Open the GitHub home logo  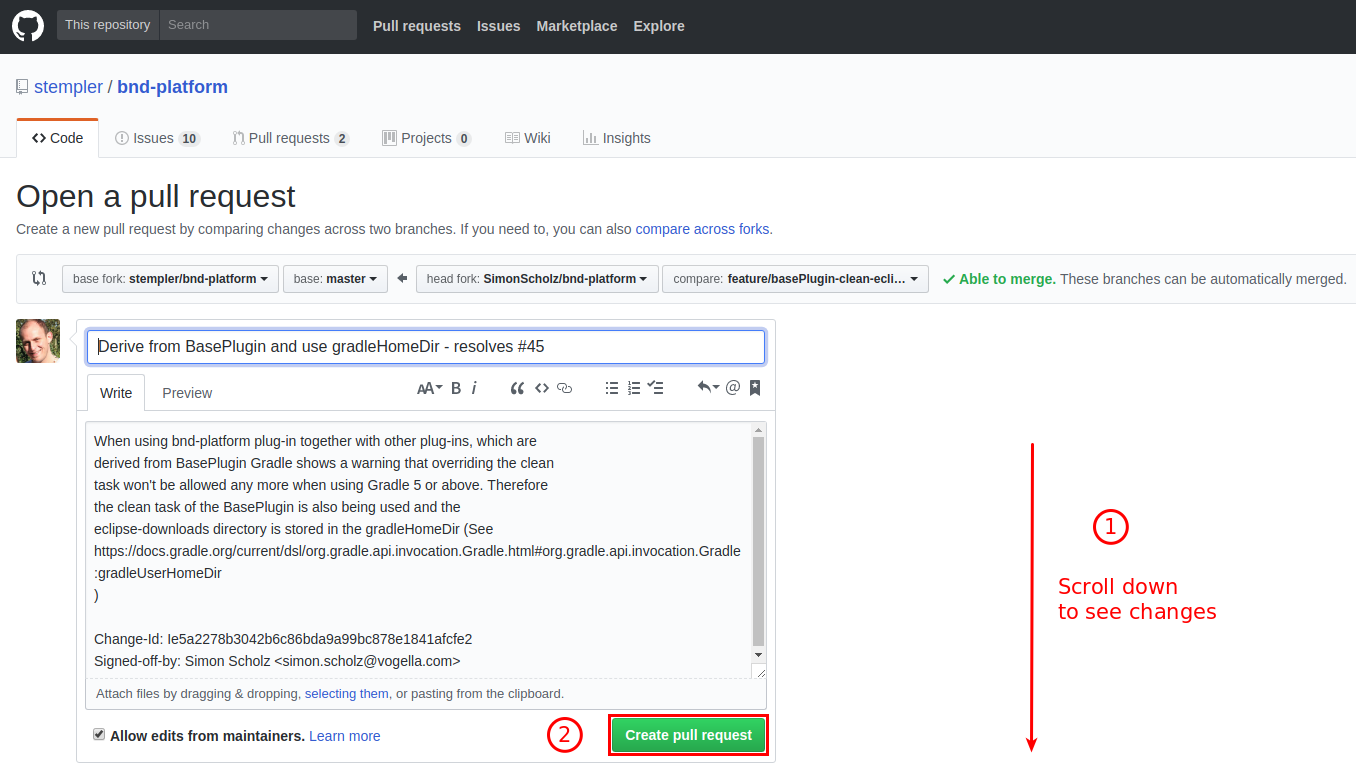(x=28, y=25)
